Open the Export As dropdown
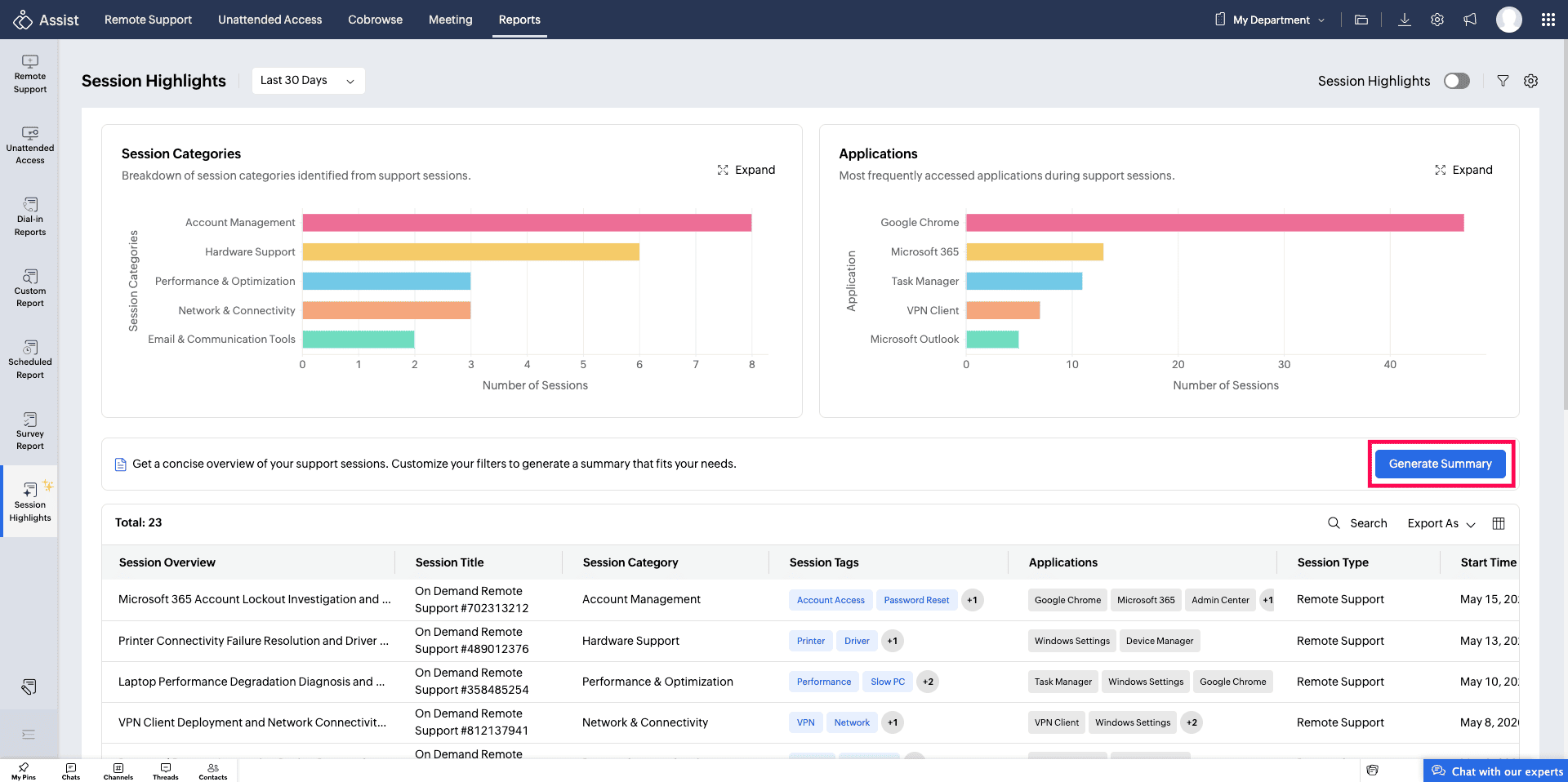1568x782 pixels. 1441,523
